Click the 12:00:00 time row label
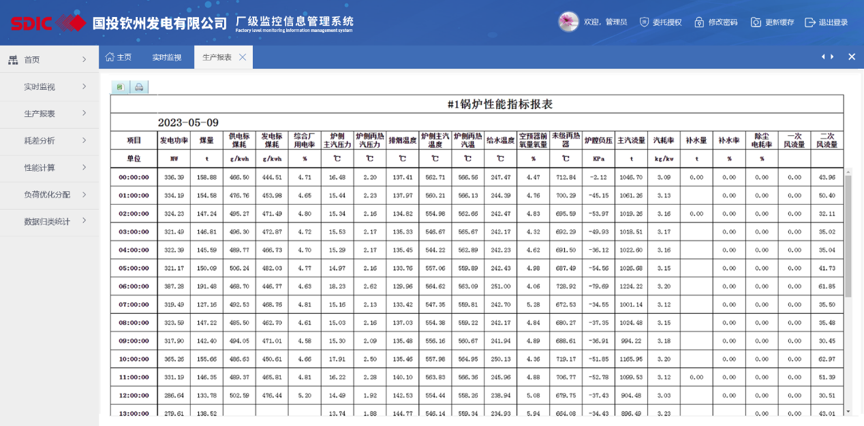864x426 pixels. coord(133,395)
